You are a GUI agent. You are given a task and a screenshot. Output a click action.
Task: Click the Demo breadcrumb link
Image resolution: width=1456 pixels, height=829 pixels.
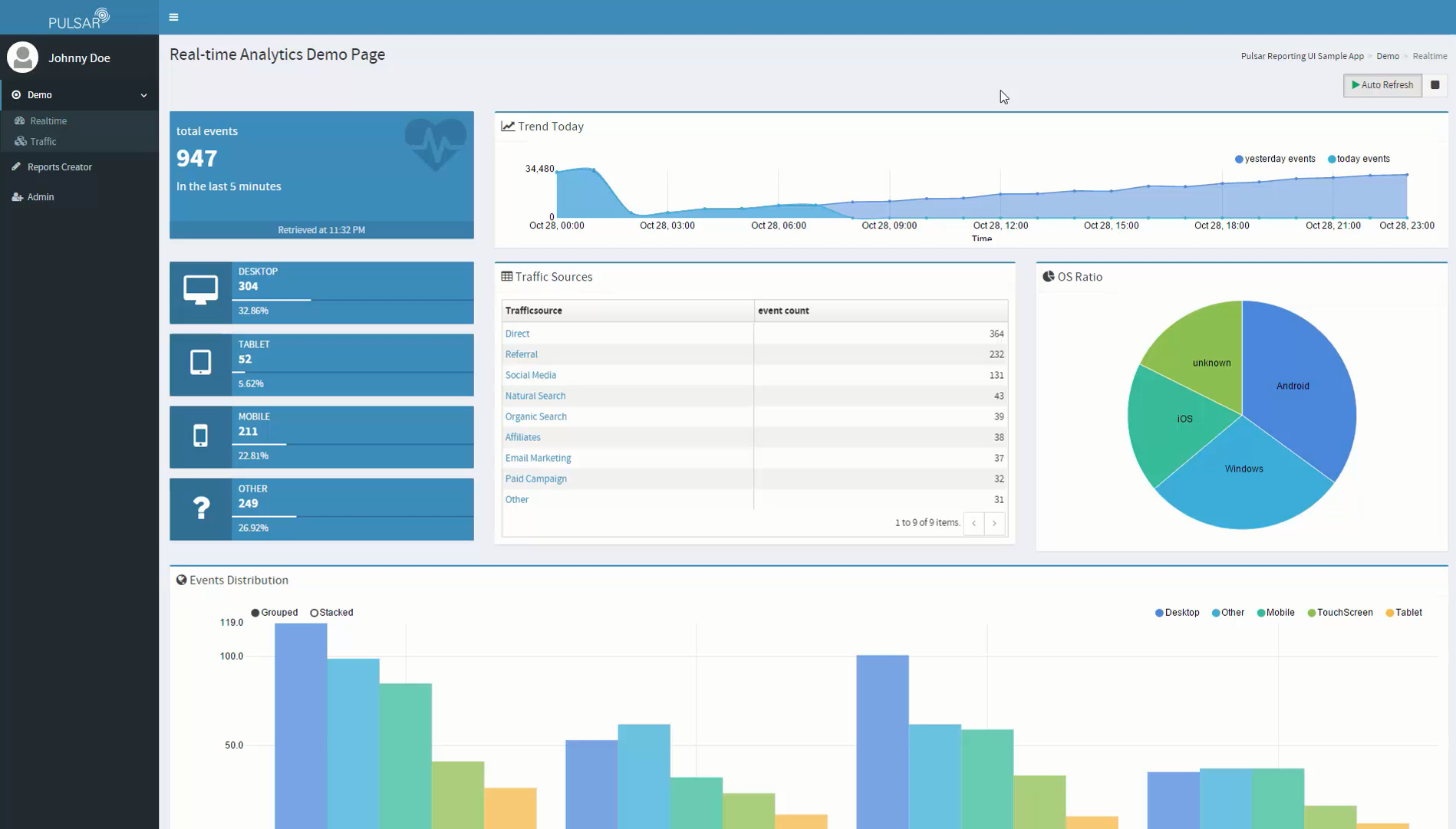(1387, 56)
